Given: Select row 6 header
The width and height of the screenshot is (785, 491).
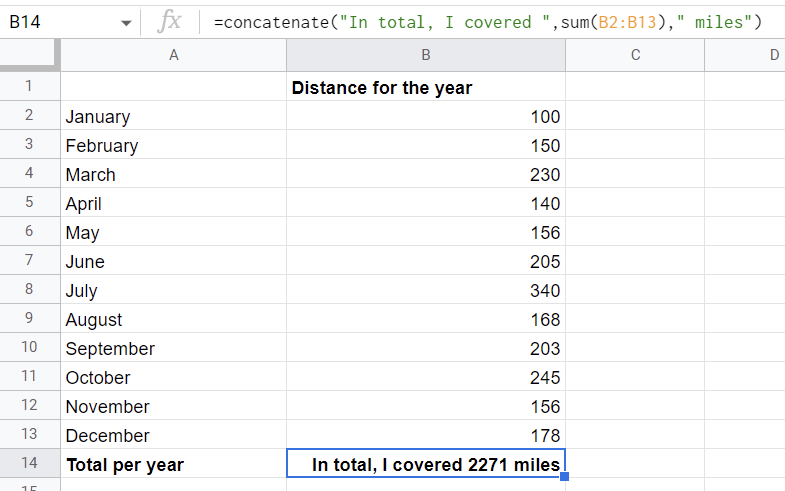Looking at the screenshot, I should (x=30, y=231).
